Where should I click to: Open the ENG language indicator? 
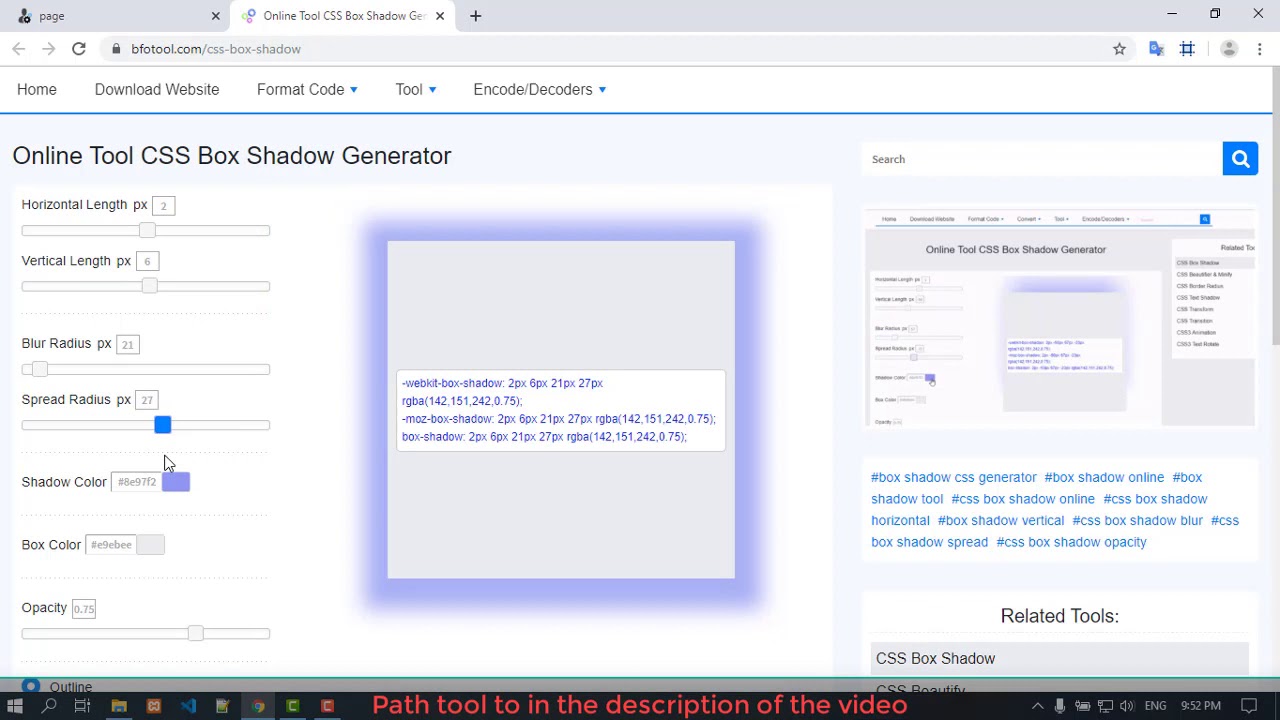1155,706
